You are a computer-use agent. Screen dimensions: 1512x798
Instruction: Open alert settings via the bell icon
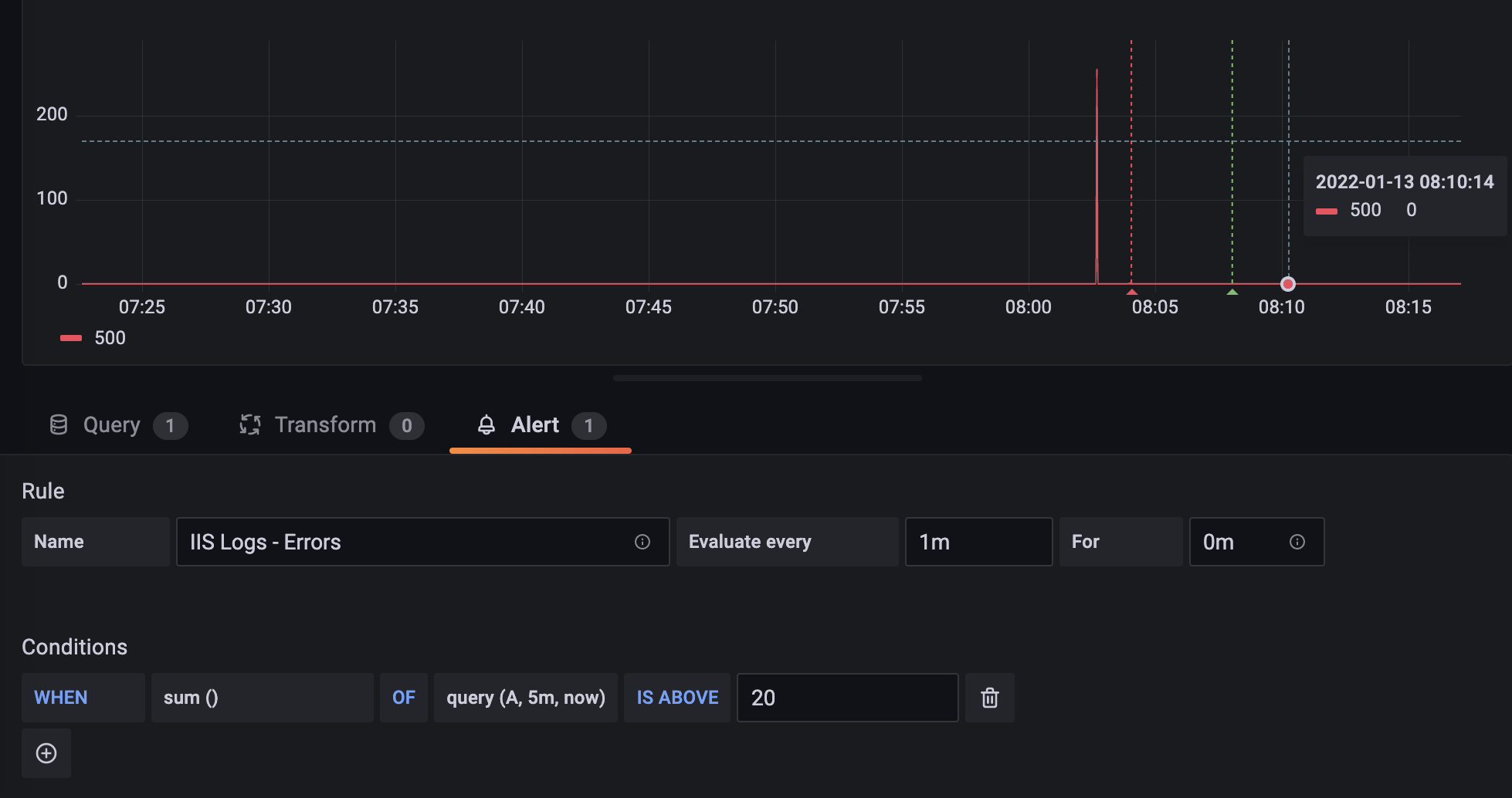[486, 424]
